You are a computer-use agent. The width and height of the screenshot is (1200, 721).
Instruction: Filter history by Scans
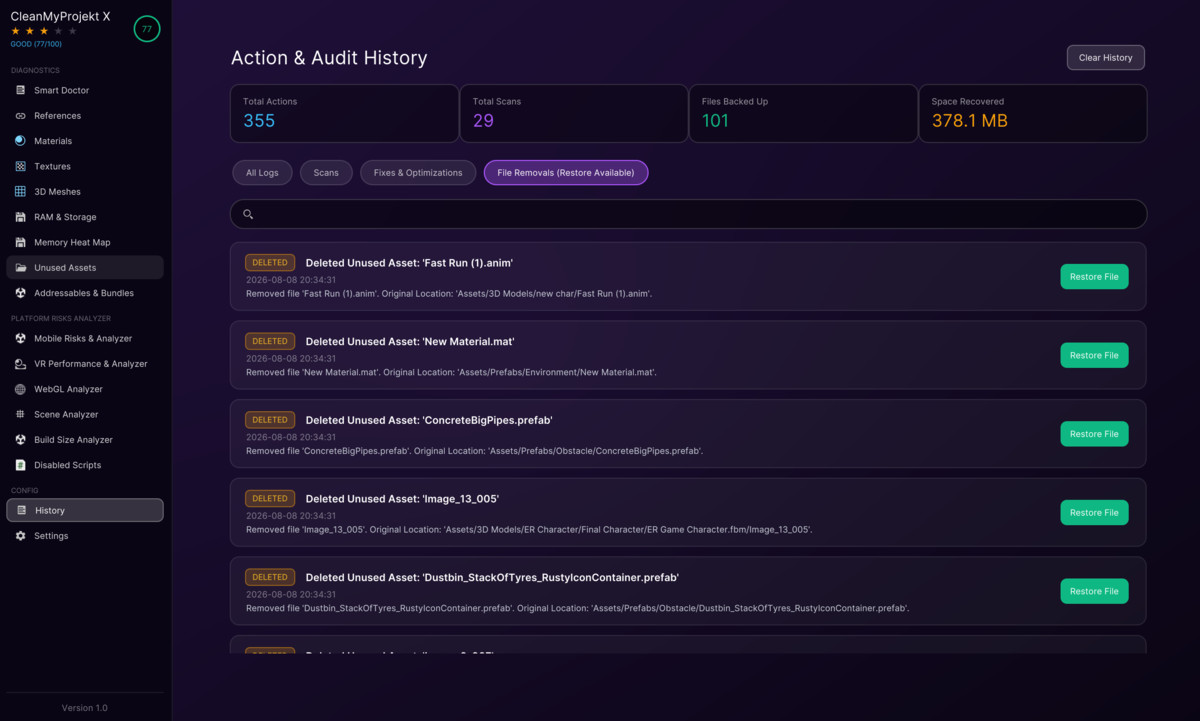point(326,173)
